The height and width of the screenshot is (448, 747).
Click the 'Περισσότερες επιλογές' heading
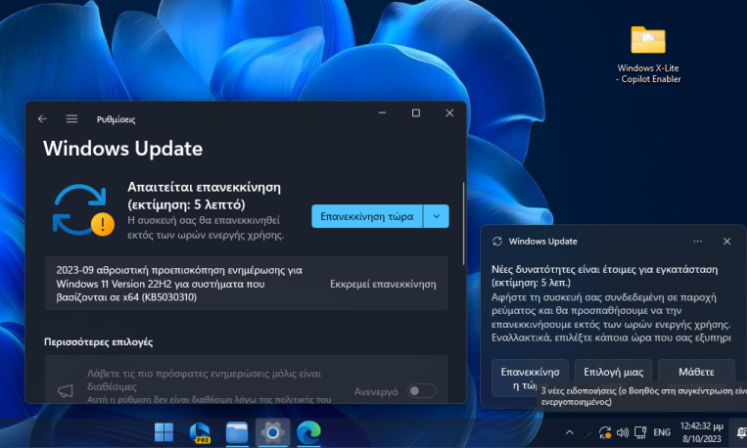[99, 342]
